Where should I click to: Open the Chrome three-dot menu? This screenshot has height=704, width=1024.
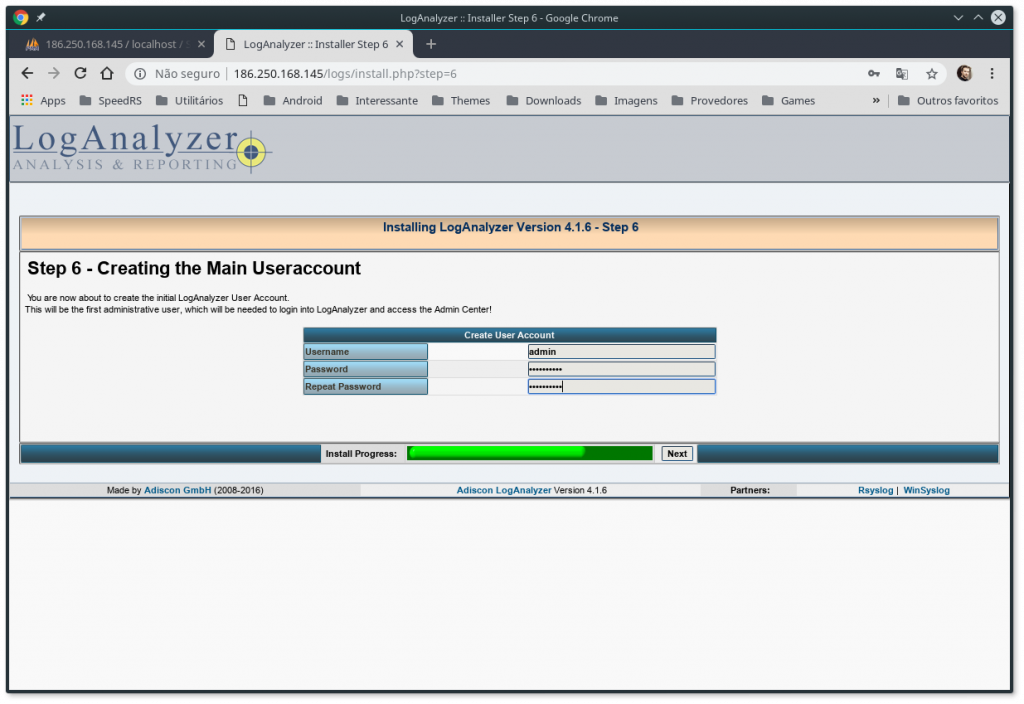[993, 73]
